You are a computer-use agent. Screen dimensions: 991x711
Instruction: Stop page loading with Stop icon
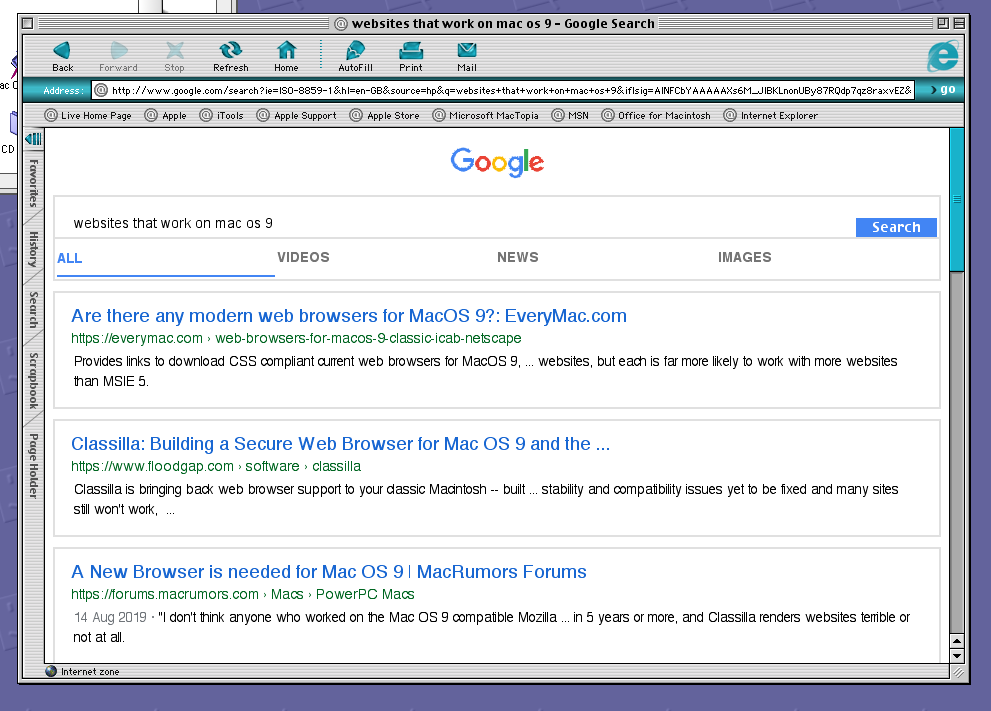174,51
